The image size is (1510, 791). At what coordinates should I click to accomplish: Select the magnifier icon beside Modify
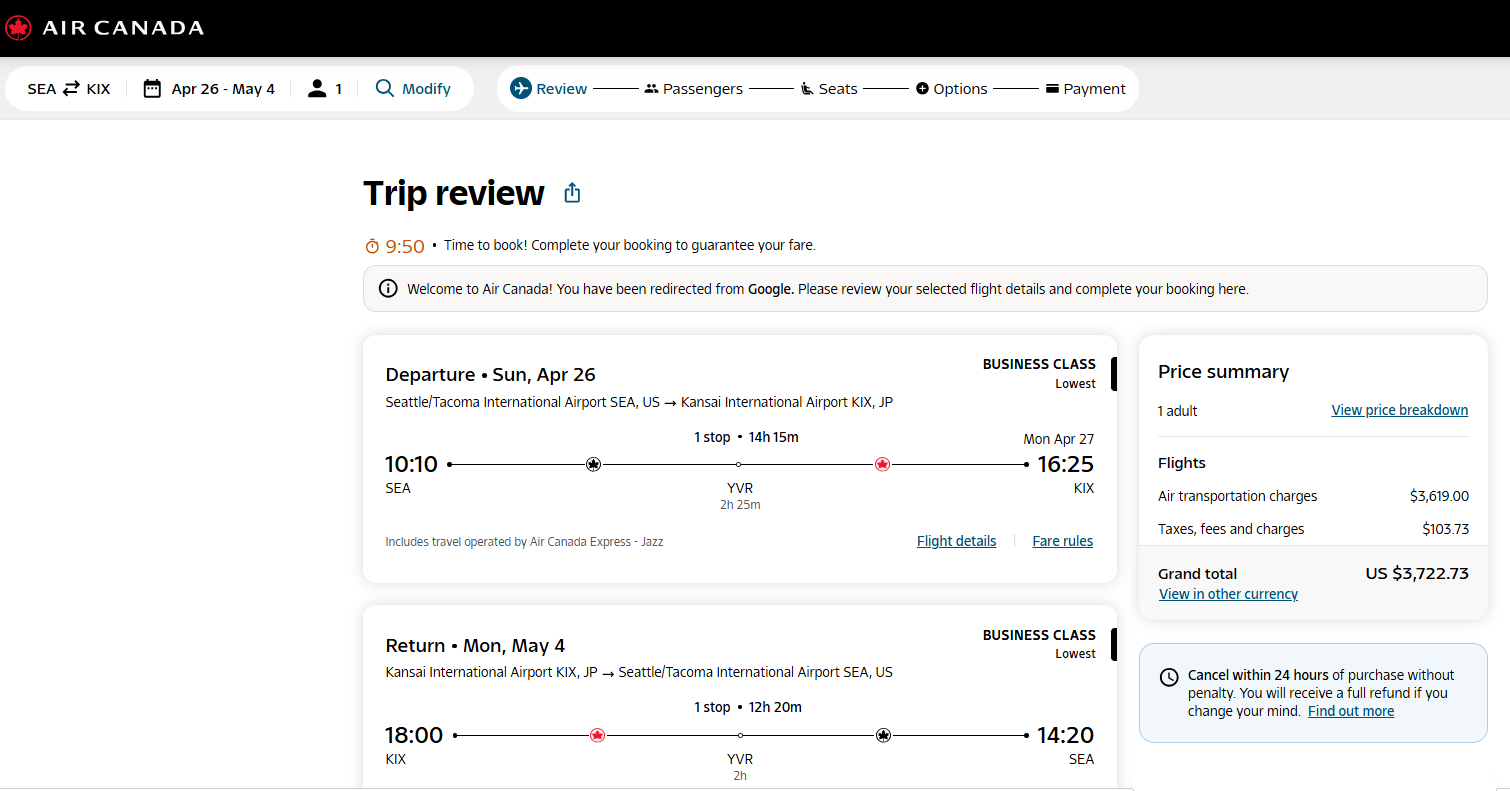(385, 88)
